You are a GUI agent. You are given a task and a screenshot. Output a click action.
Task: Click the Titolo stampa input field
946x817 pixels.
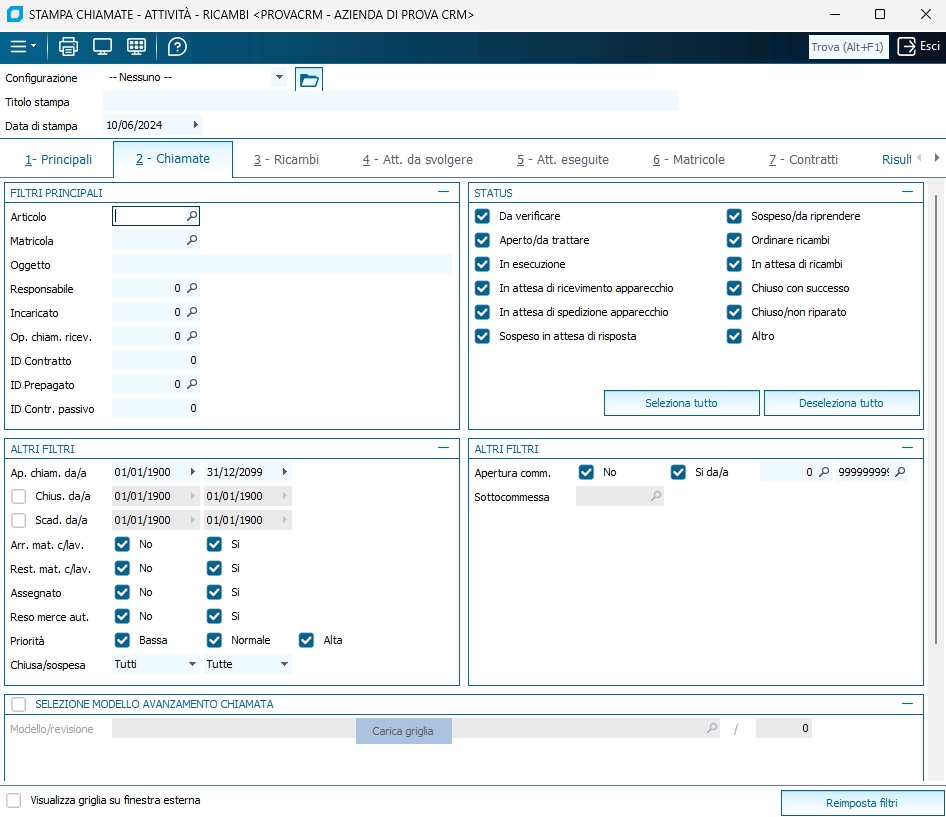click(390, 102)
